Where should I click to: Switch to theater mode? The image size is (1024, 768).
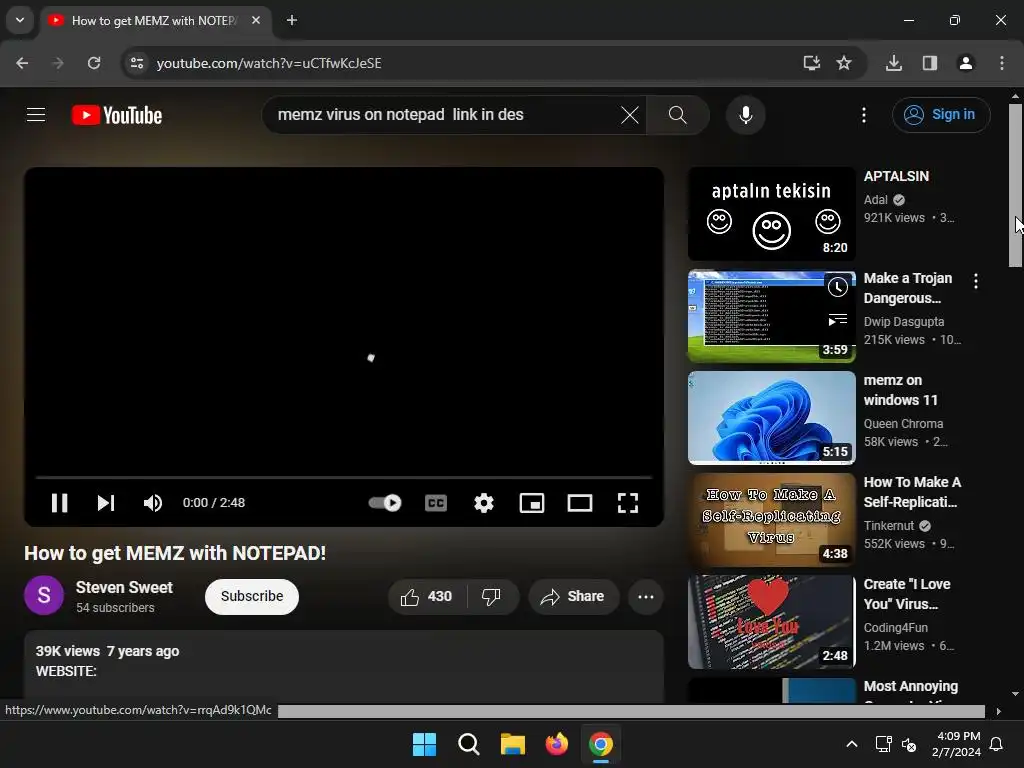580,503
